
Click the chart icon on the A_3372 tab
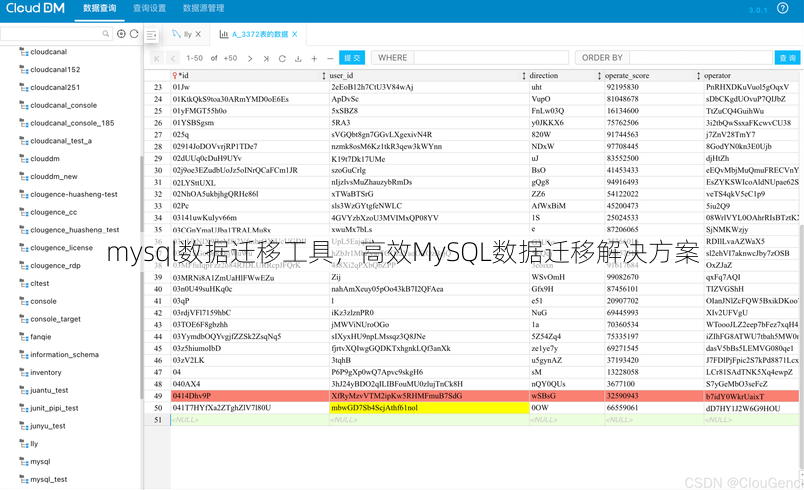click(x=224, y=34)
